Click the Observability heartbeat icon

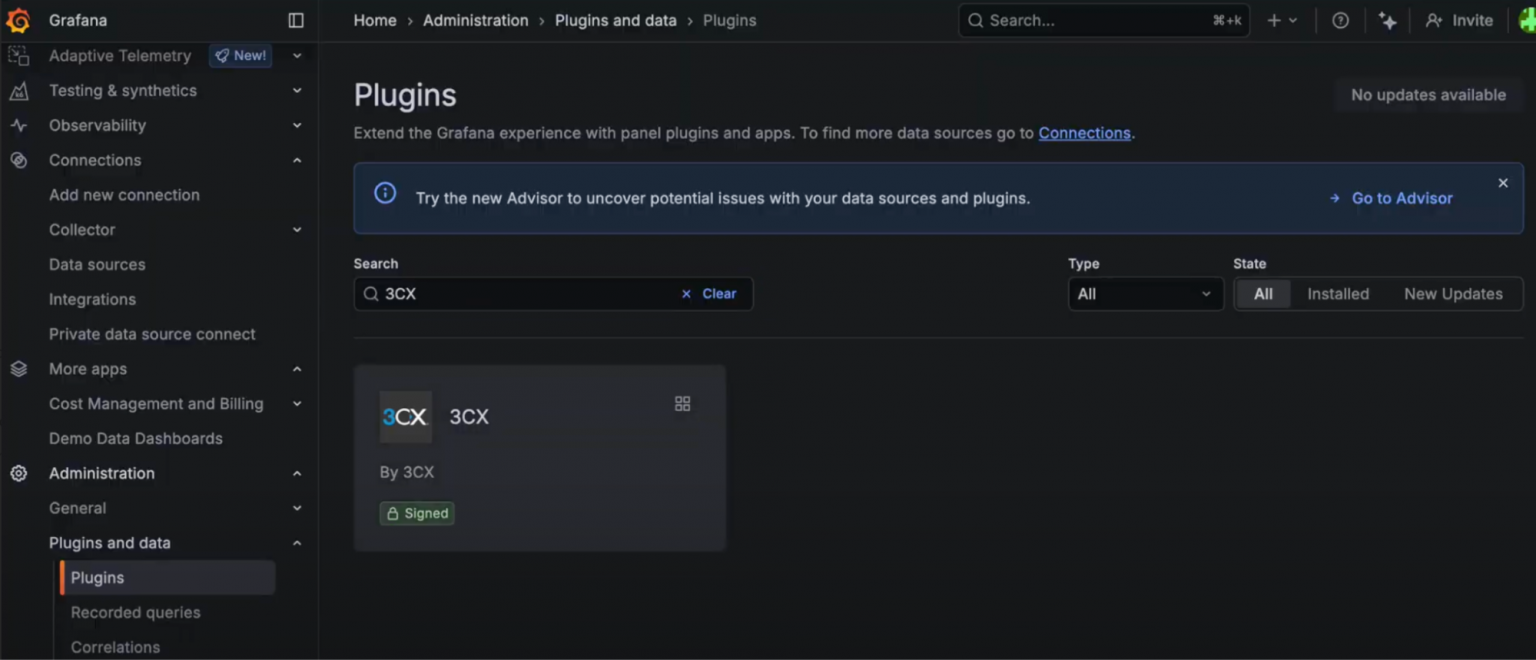pyautogui.click(x=18, y=126)
